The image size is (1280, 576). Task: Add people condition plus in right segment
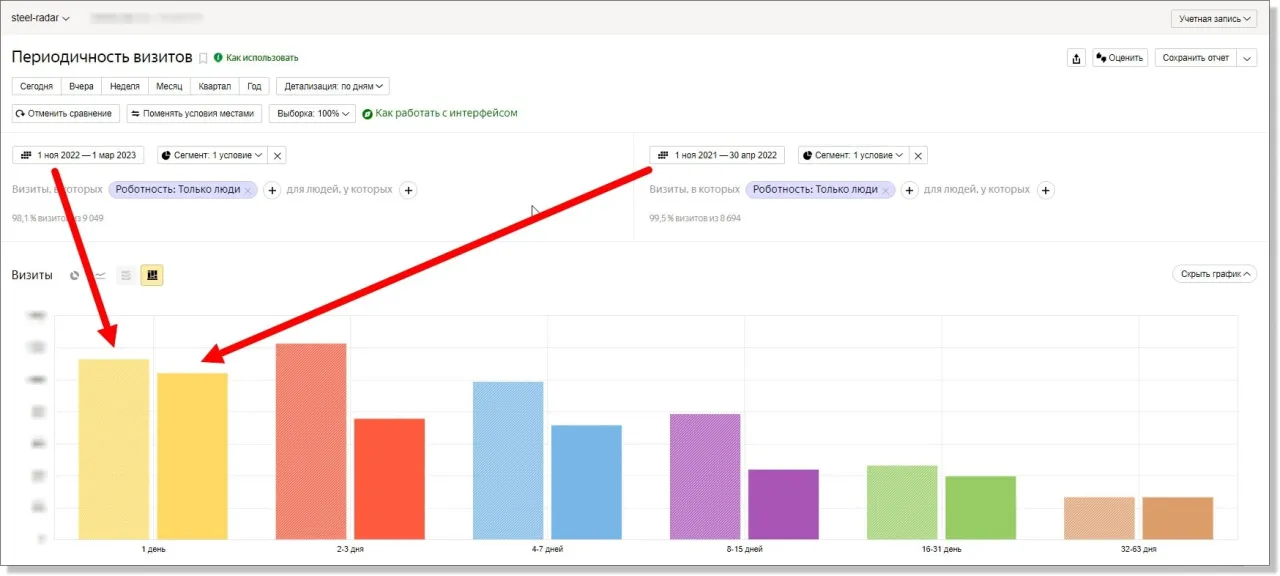(x=1045, y=190)
